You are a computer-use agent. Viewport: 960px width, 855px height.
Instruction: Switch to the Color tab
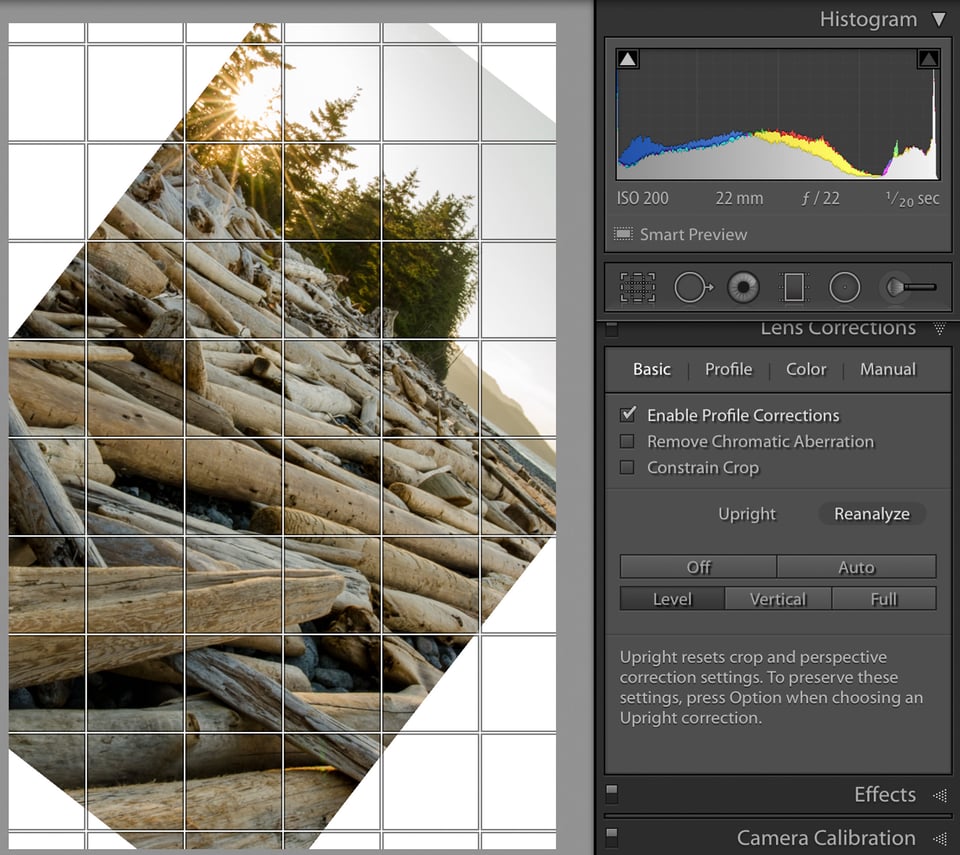click(x=806, y=369)
